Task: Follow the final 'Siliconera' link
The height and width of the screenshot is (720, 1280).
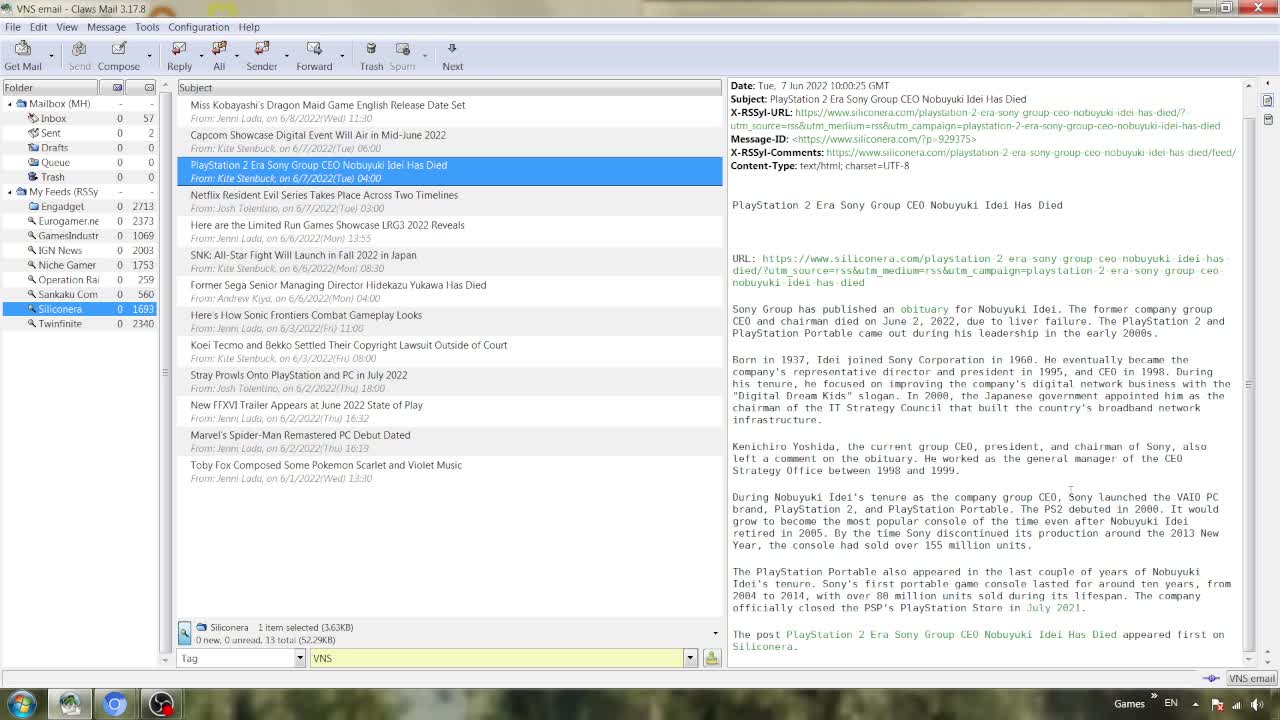Action: (763, 647)
